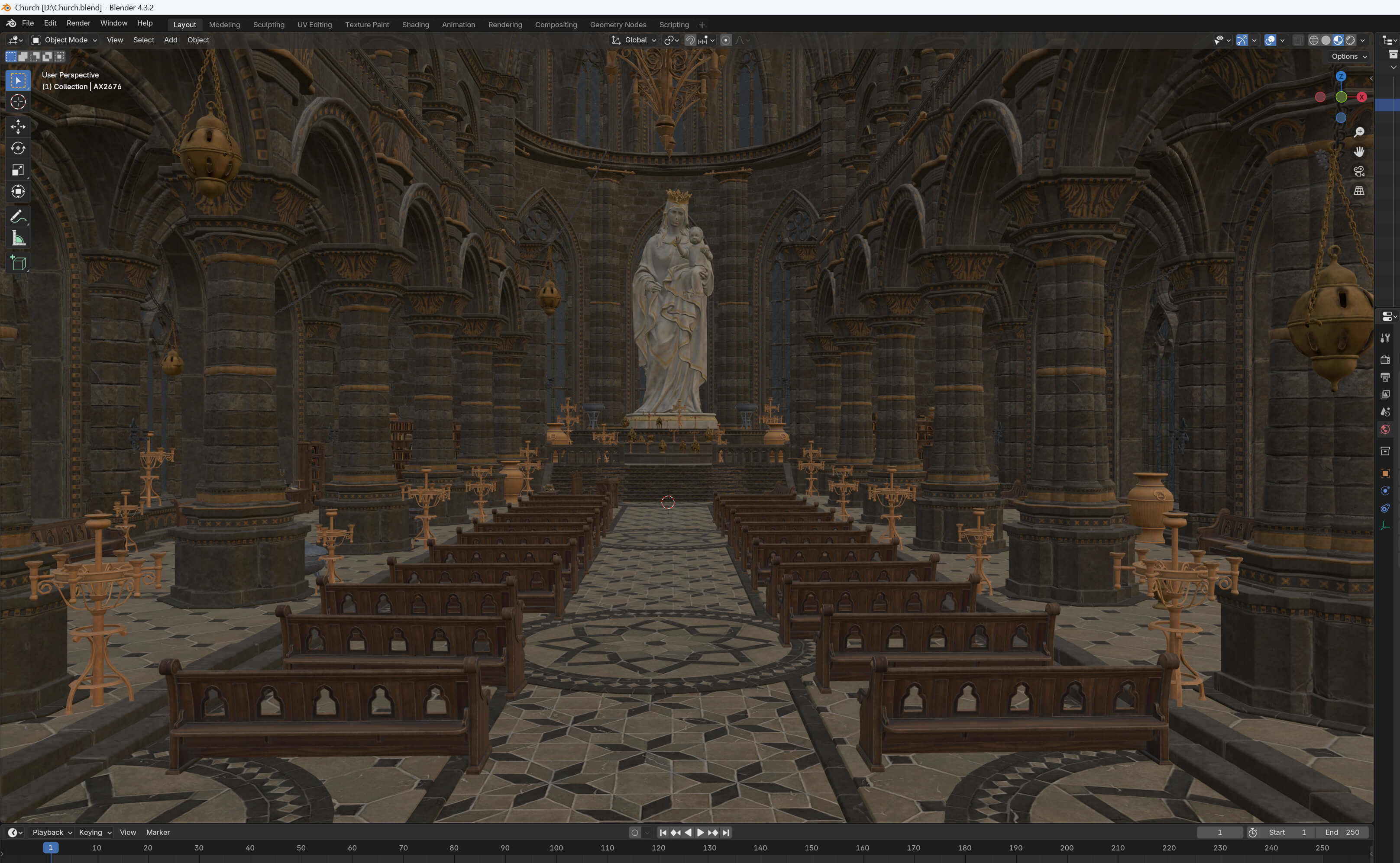Expand viewport shading options arrow
The height and width of the screenshot is (863, 1400).
click(x=1363, y=40)
